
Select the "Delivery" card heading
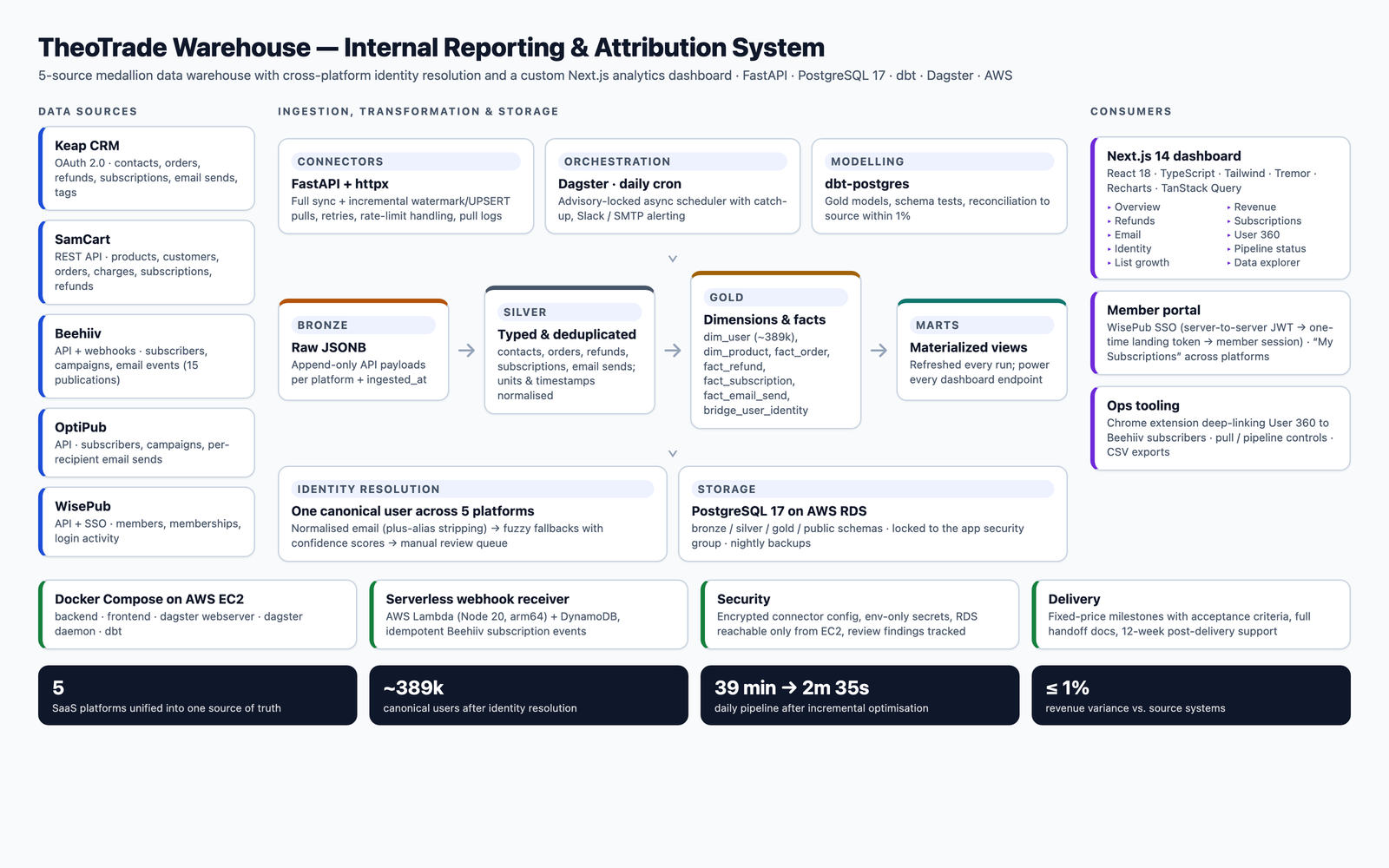coord(1074,599)
